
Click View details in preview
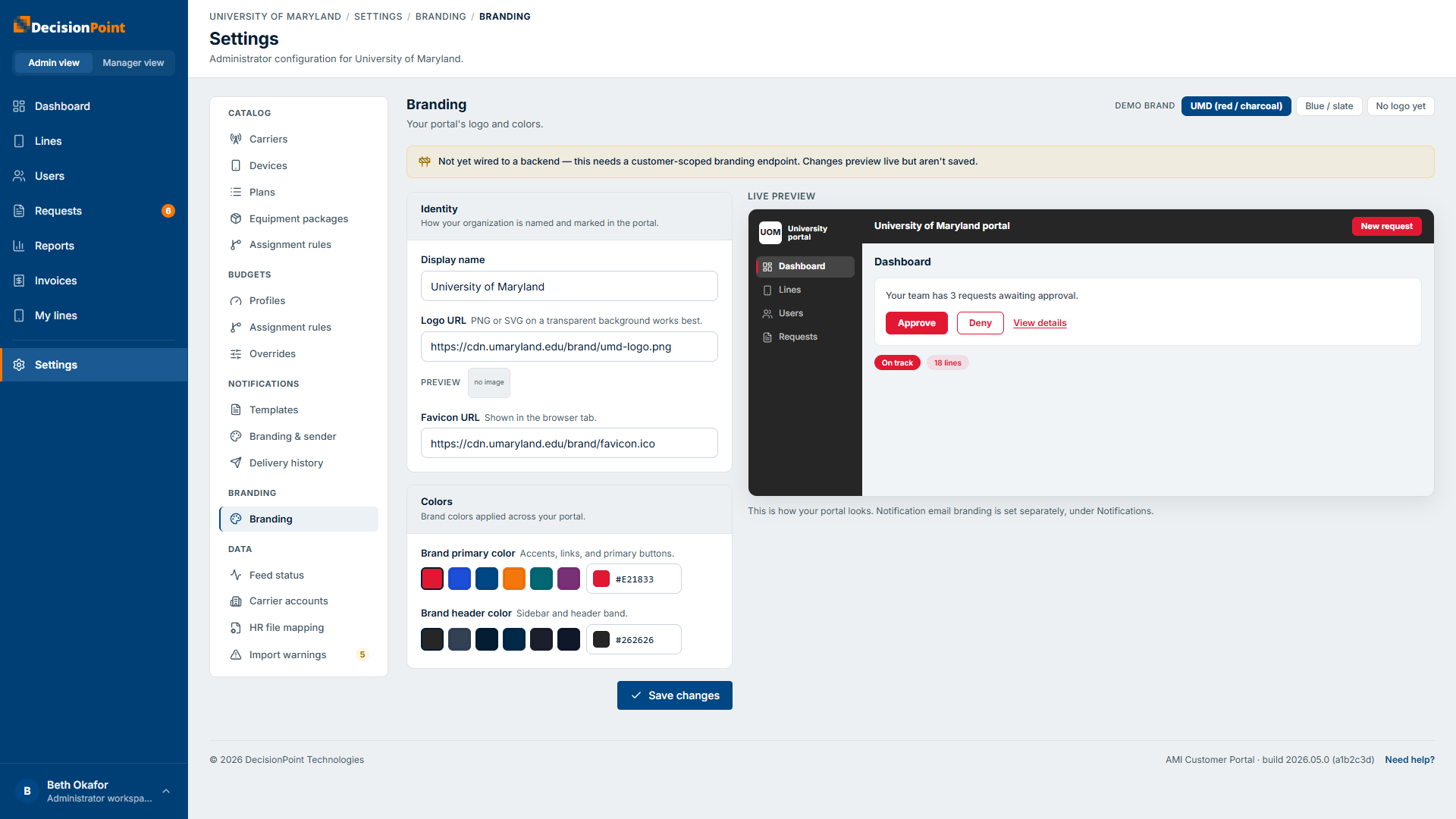[x=1040, y=323]
